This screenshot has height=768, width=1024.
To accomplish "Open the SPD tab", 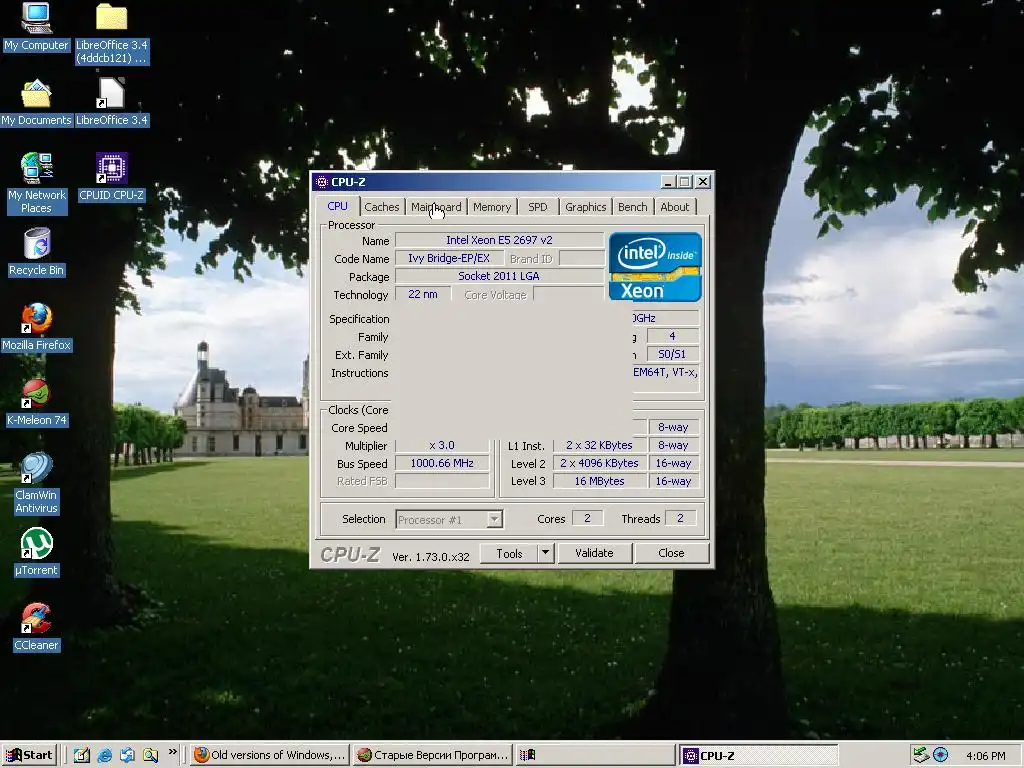I will (x=537, y=207).
